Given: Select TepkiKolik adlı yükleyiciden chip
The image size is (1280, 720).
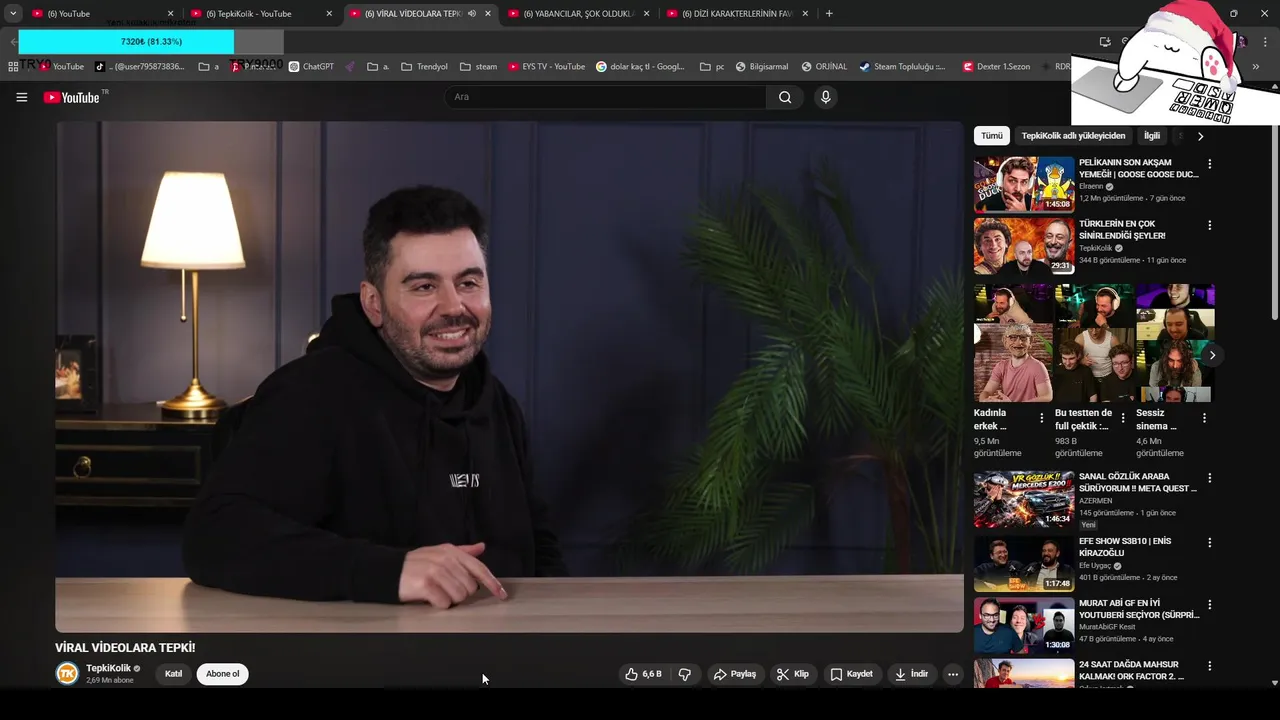Looking at the screenshot, I should [x=1073, y=136].
